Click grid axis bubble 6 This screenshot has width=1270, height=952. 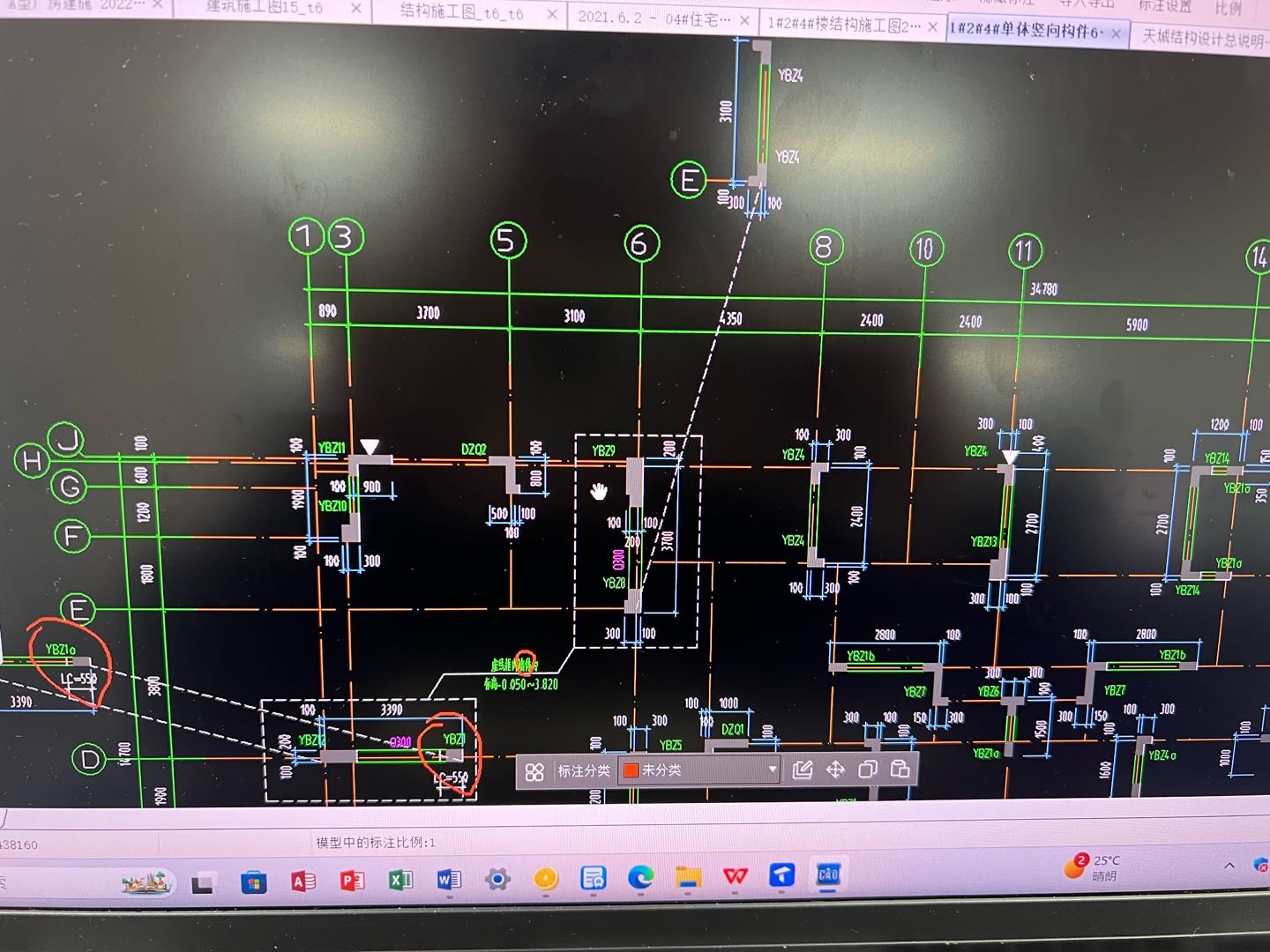(x=641, y=243)
